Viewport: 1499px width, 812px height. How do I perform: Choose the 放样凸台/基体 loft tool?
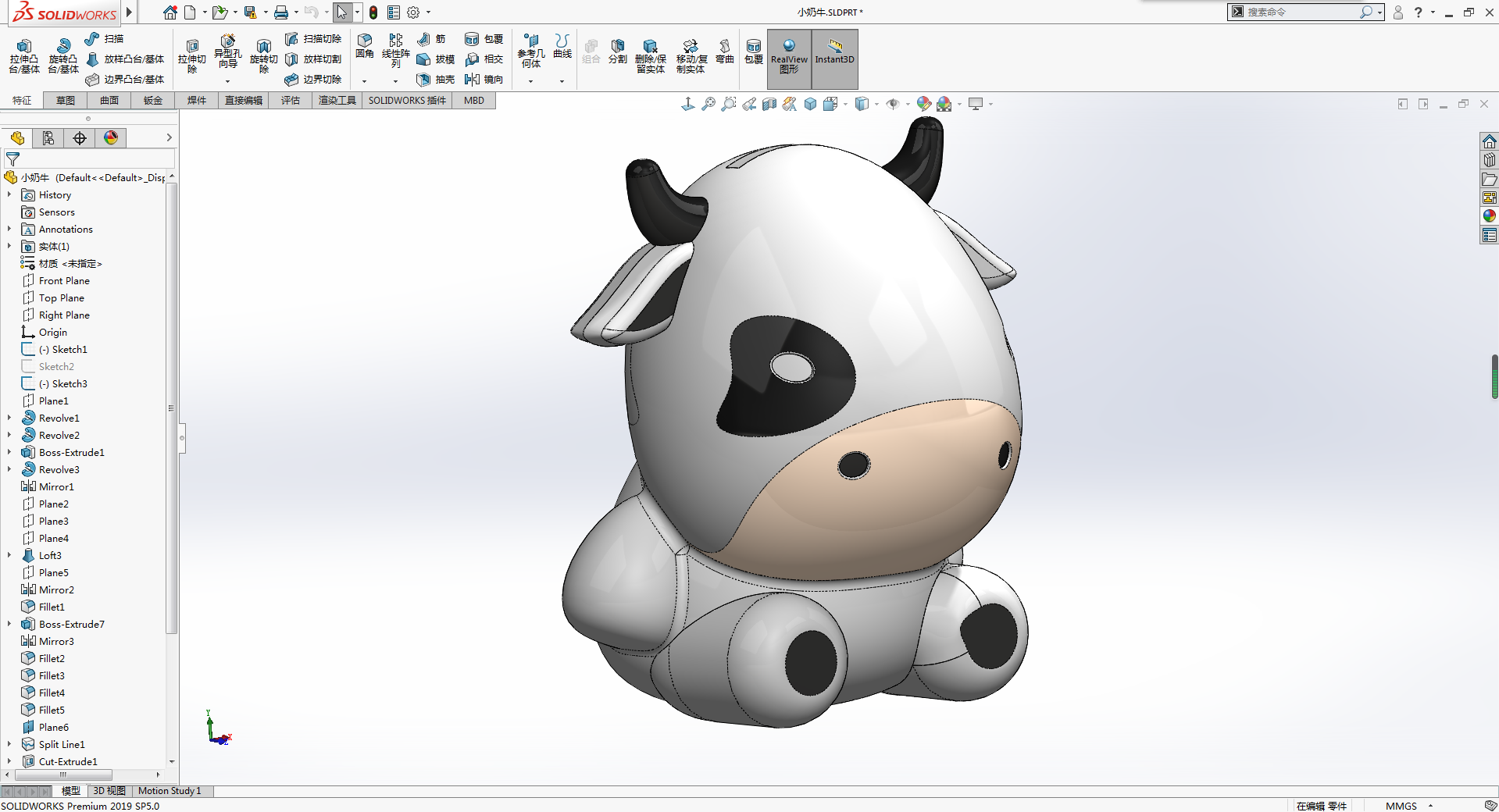click(124, 59)
